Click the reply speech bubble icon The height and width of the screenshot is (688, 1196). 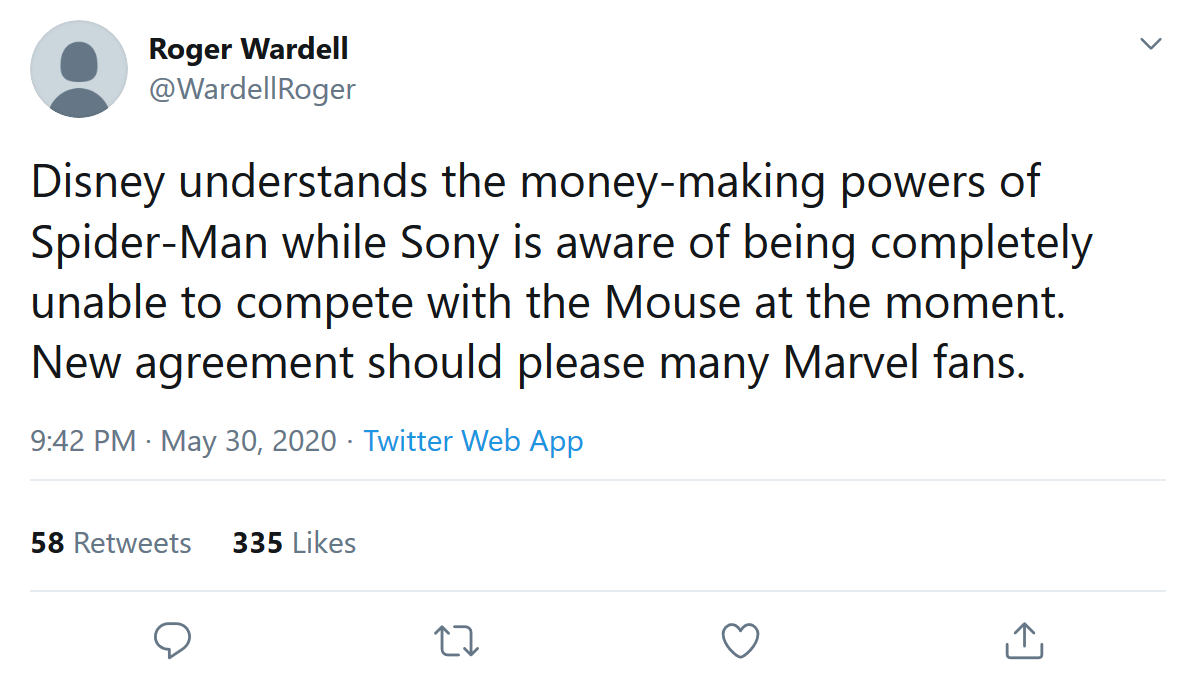coord(173,640)
